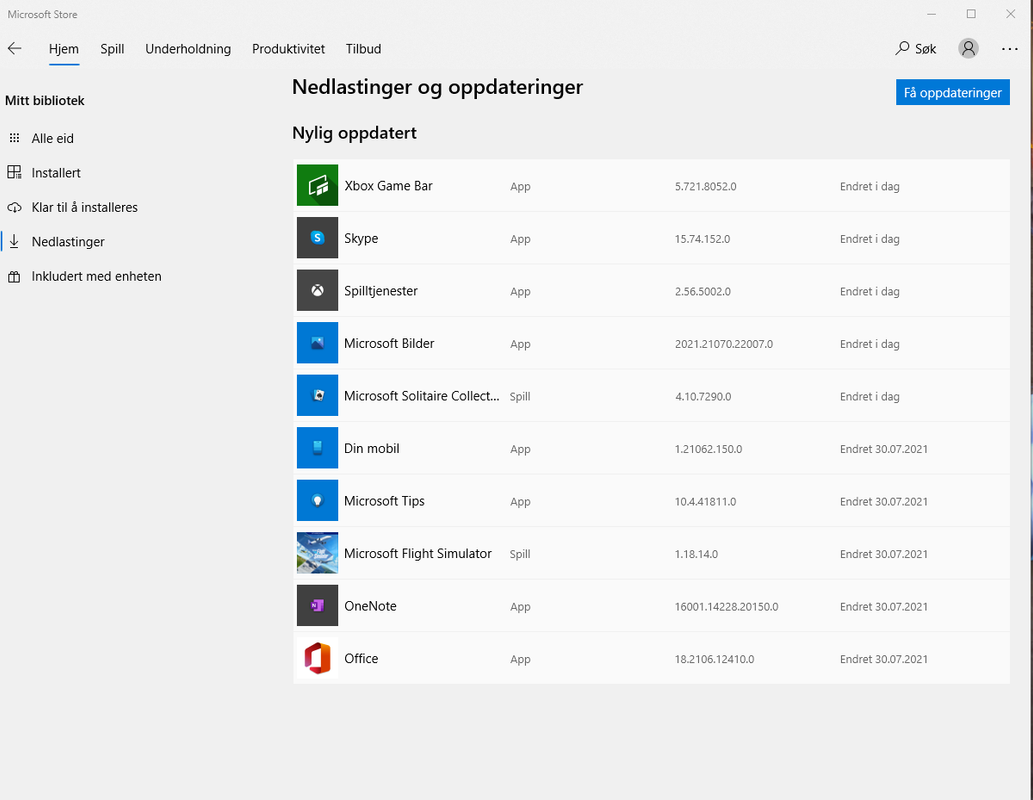Click the Office app icon

click(317, 658)
